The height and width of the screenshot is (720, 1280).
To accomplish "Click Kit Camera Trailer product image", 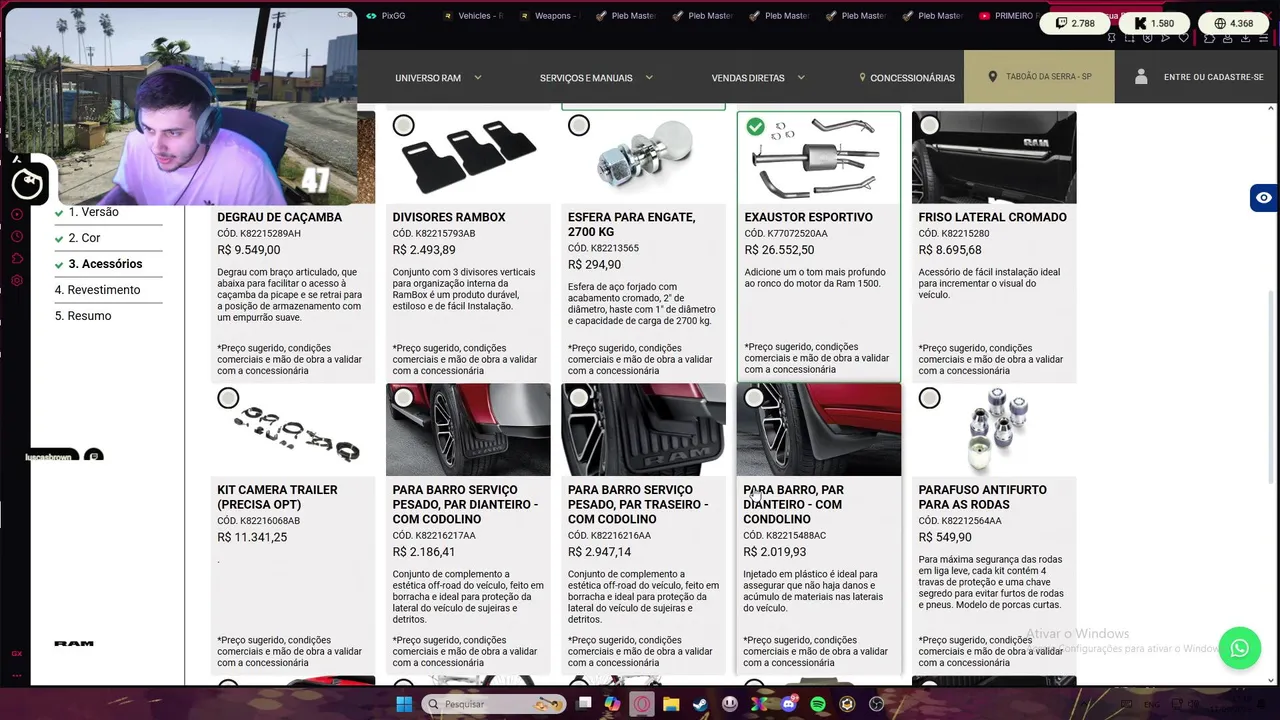I will point(293,430).
